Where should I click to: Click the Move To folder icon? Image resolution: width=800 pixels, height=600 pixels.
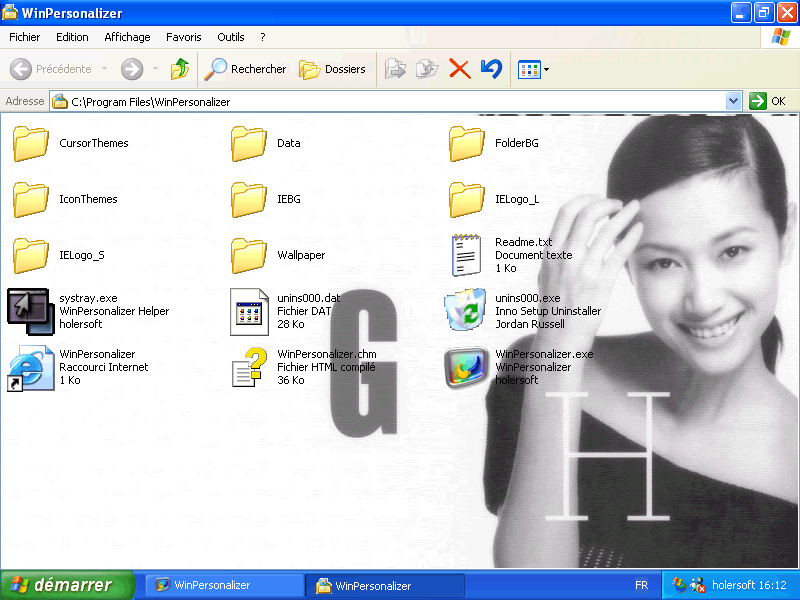(x=395, y=69)
